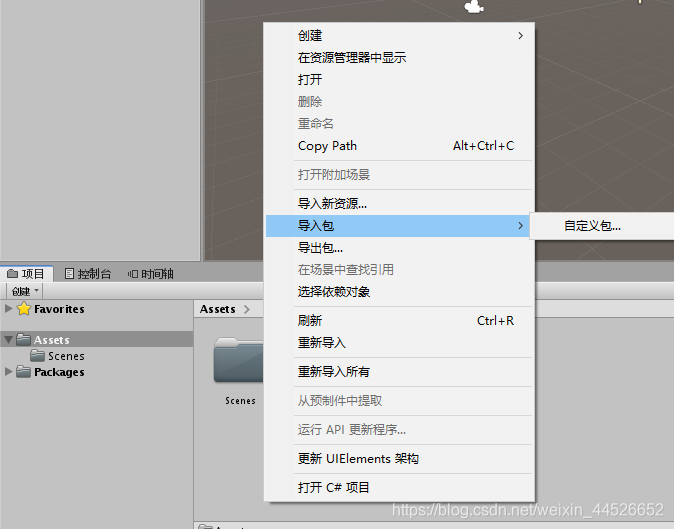
Task: Click submenu arrow beside 创建
Action: tap(521, 36)
